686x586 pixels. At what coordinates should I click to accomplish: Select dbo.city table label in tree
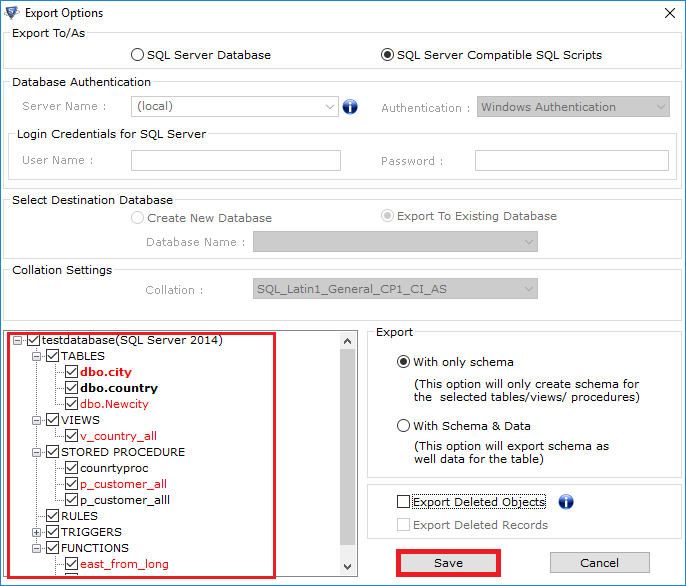(x=106, y=372)
